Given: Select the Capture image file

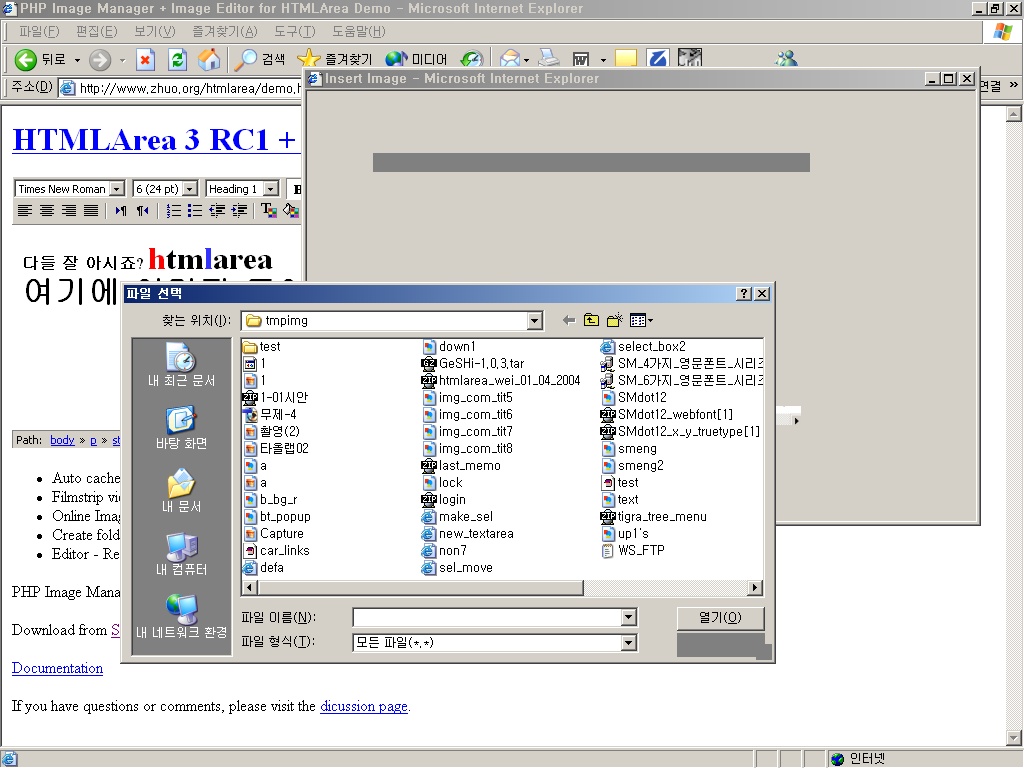Looking at the screenshot, I should (273, 533).
